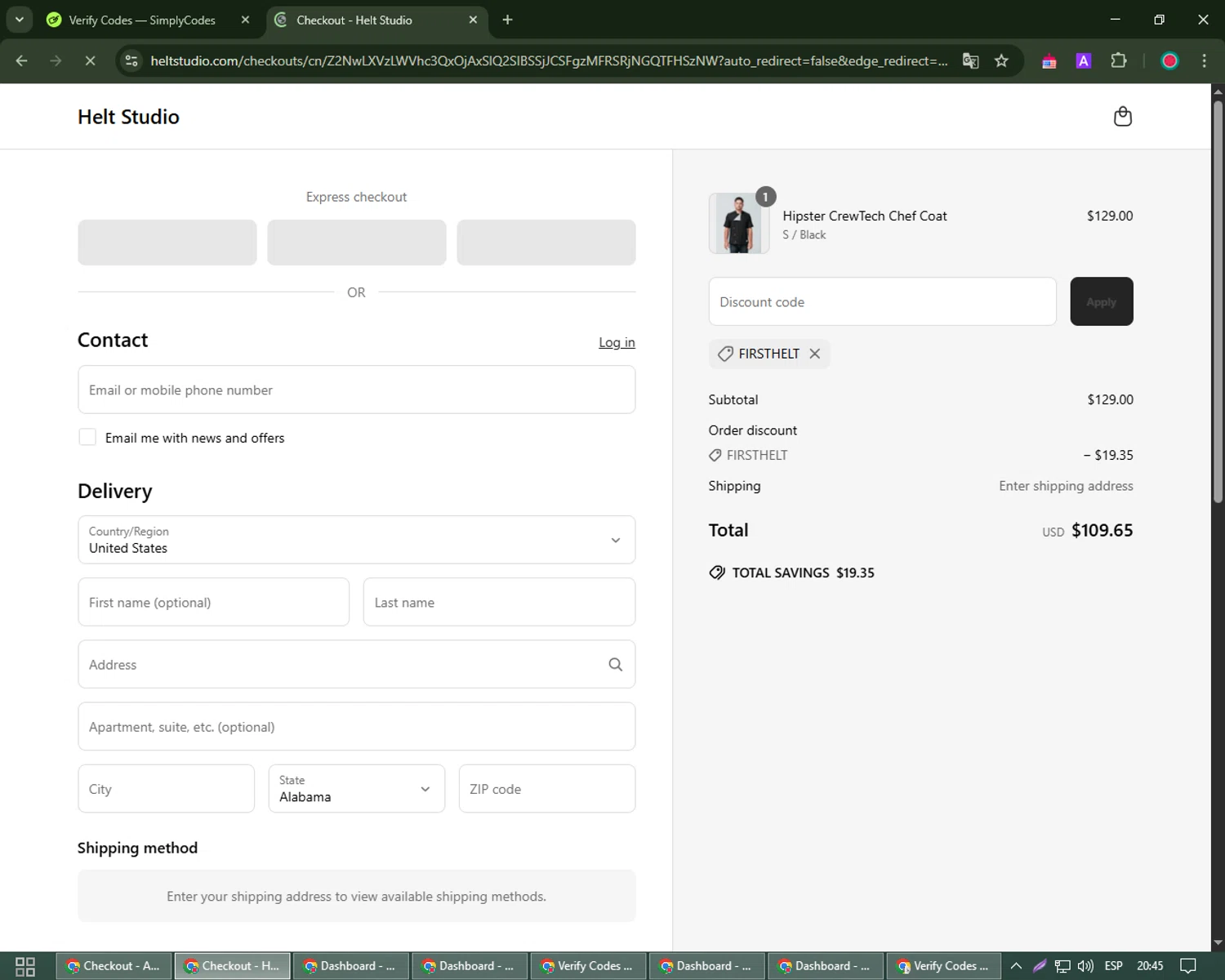Bookmark this page with the star icon
This screenshot has width=1225, height=980.
(x=1001, y=61)
